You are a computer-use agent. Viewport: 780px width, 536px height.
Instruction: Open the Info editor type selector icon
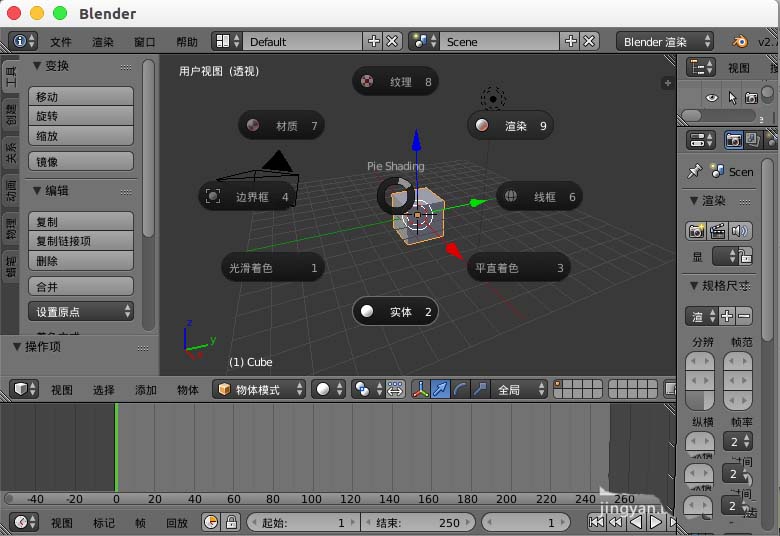[23, 41]
